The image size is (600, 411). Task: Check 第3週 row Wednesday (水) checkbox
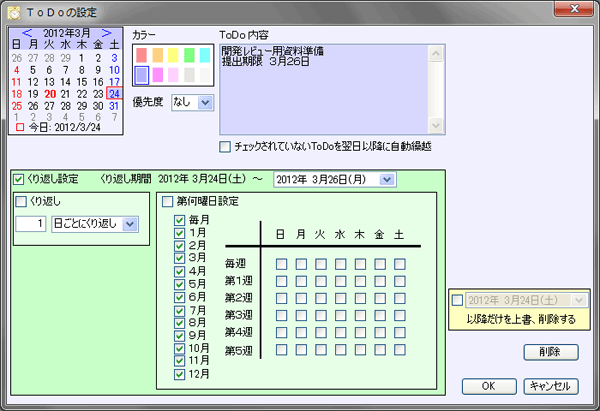pyautogui.click(x=341, y=315)
